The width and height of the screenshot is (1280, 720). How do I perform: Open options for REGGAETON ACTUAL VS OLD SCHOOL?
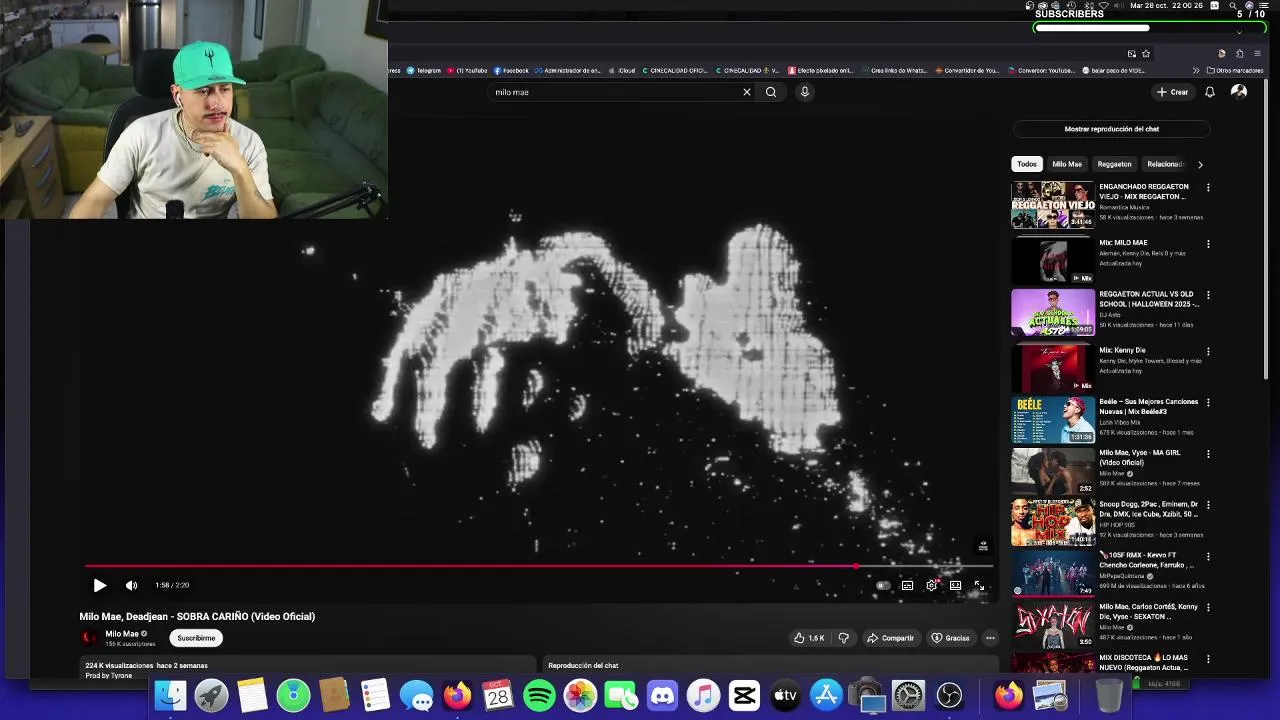point(1208,295)
